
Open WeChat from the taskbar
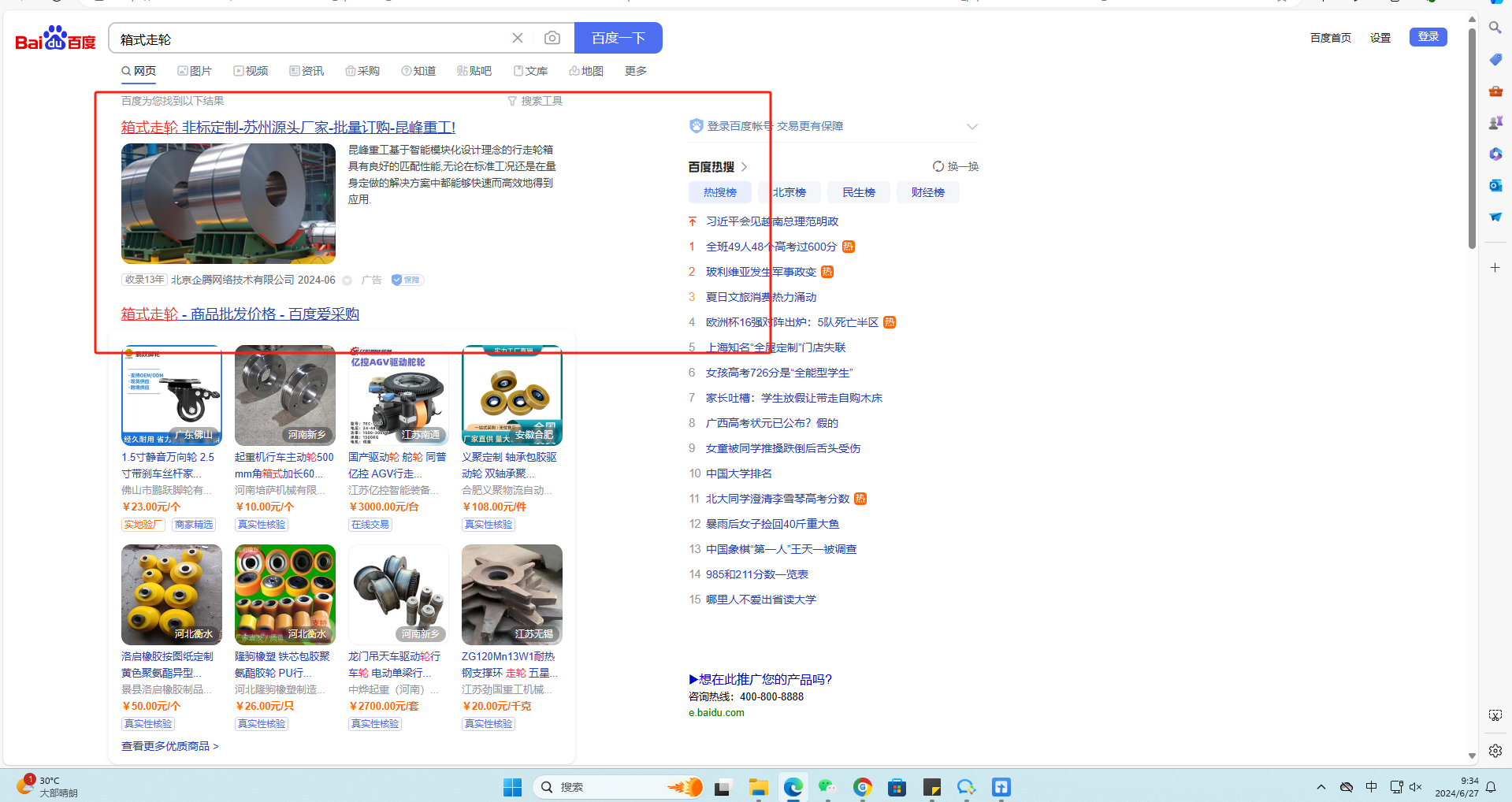click(827, 787)
